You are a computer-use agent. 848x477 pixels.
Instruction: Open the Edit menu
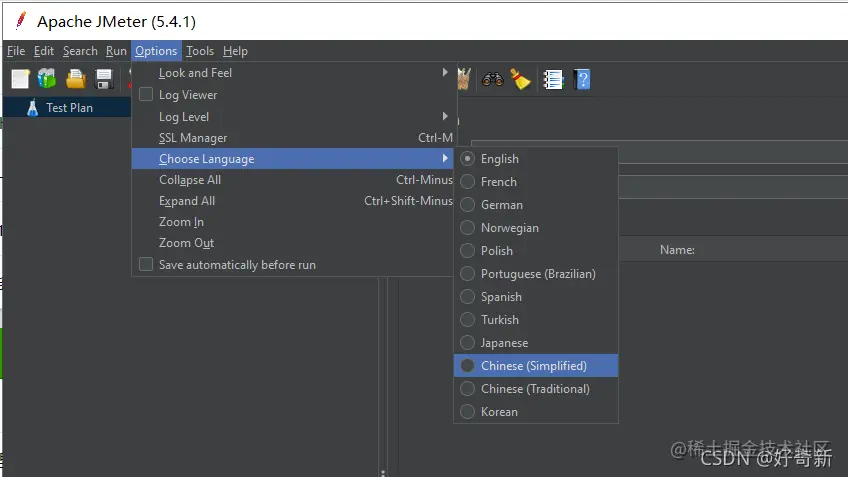pos(44,51)
